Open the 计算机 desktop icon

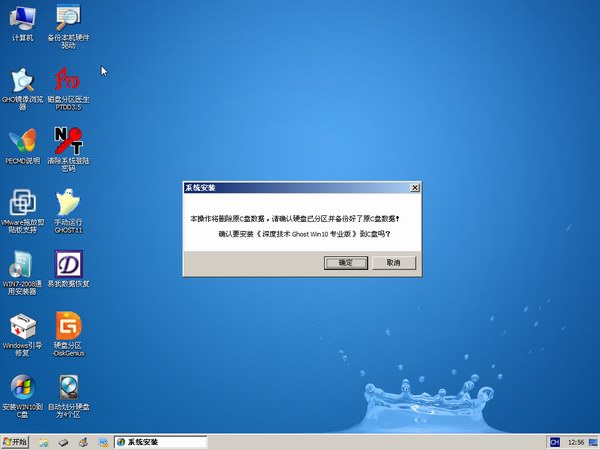click(22, 18)
